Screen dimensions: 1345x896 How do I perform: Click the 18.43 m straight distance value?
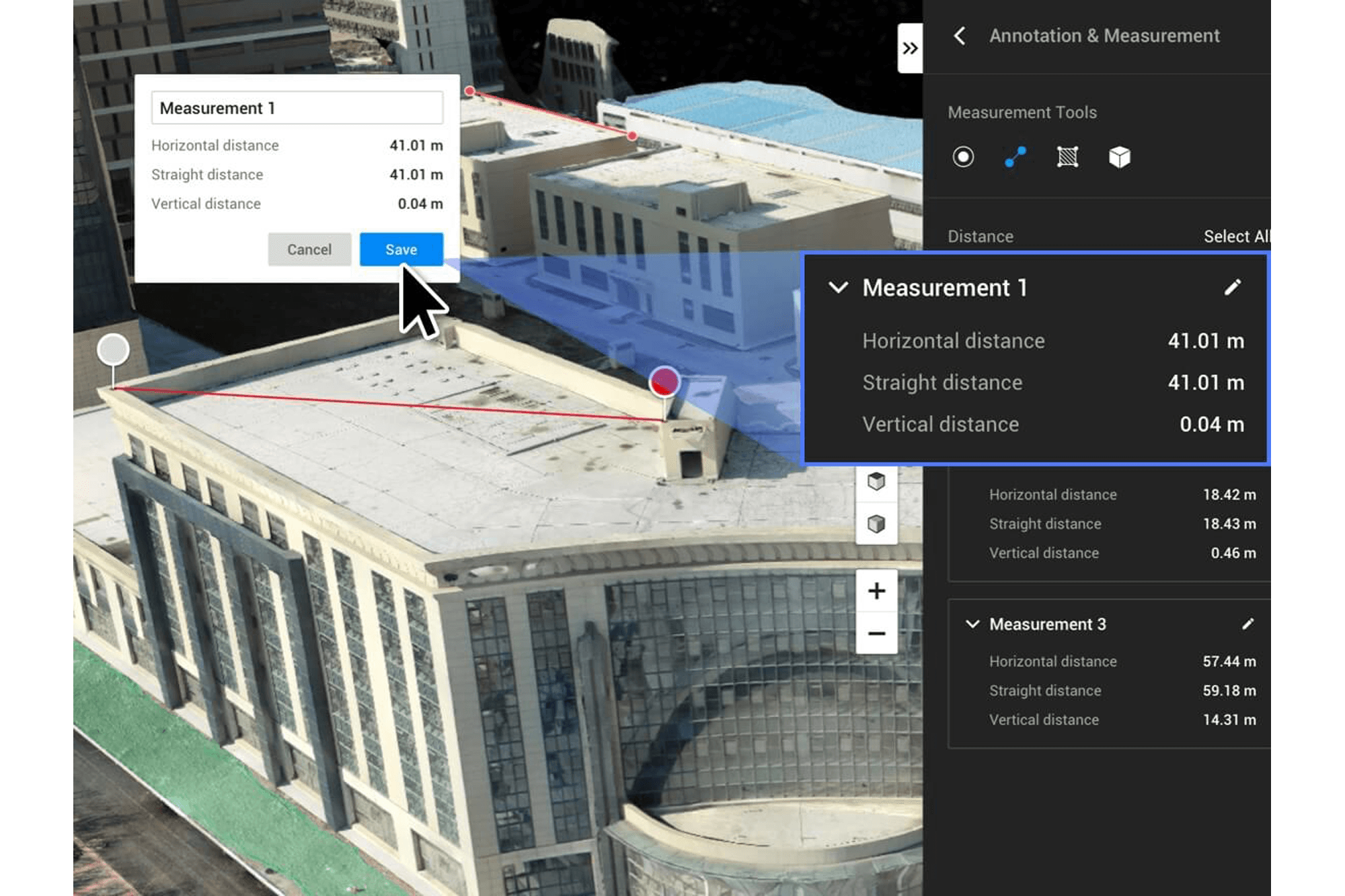(1229, 524)
